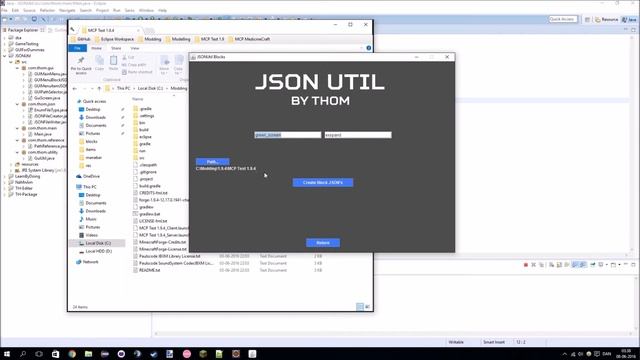Screen dimensions: 640x360
Task: Open the Store icon on the taskbar
Action: click(x=56, y=354)
